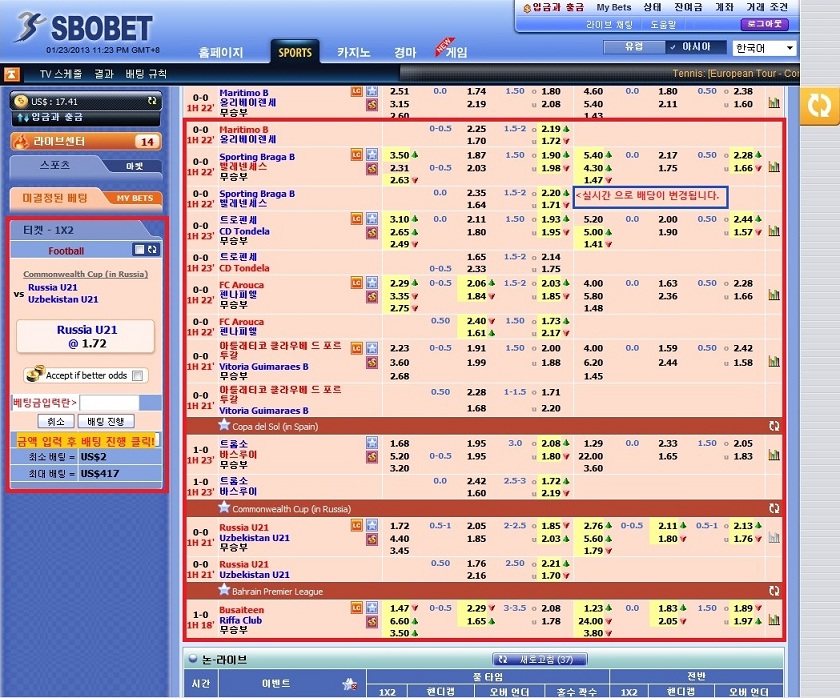Refresh the Bahrain Premier League section
The image size is (840, 698).
tap(774, 591)
